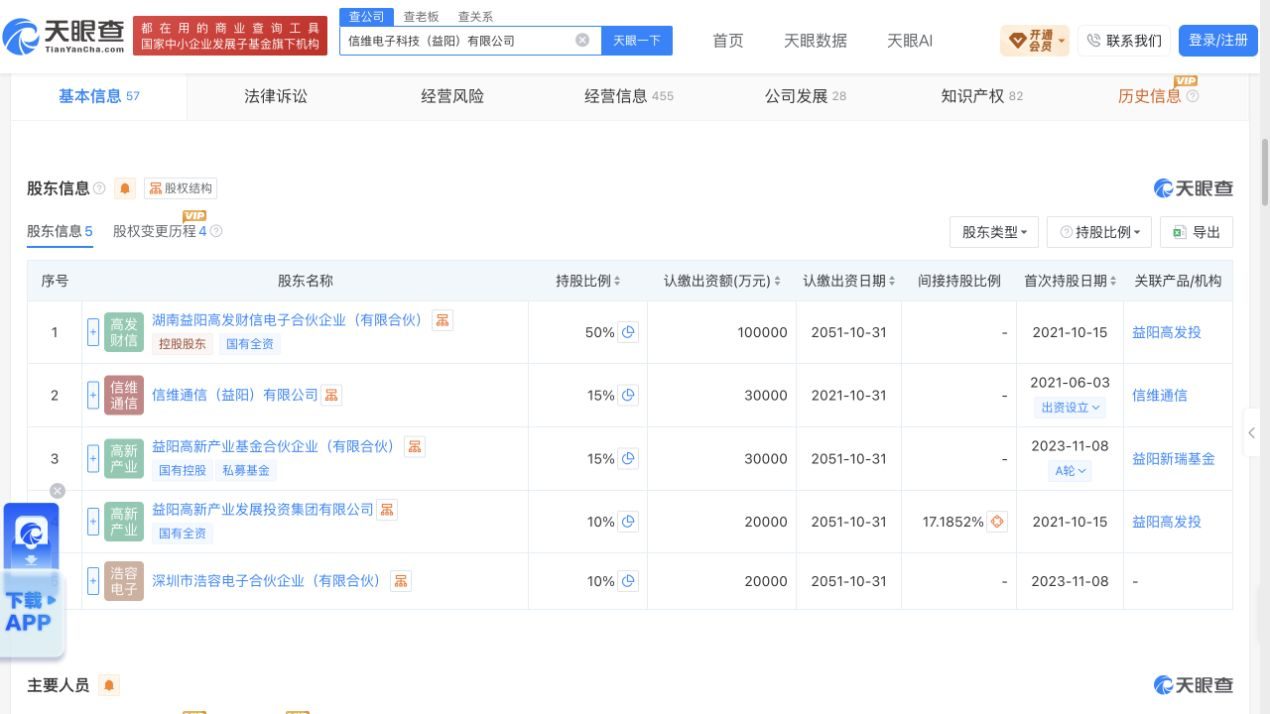
Task: Expand the row of 深圳市浩容电子合伙企业
Action: [93, 581]
